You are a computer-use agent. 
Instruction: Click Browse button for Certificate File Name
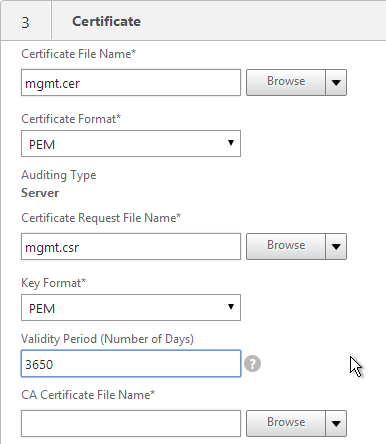coord(286,82)
